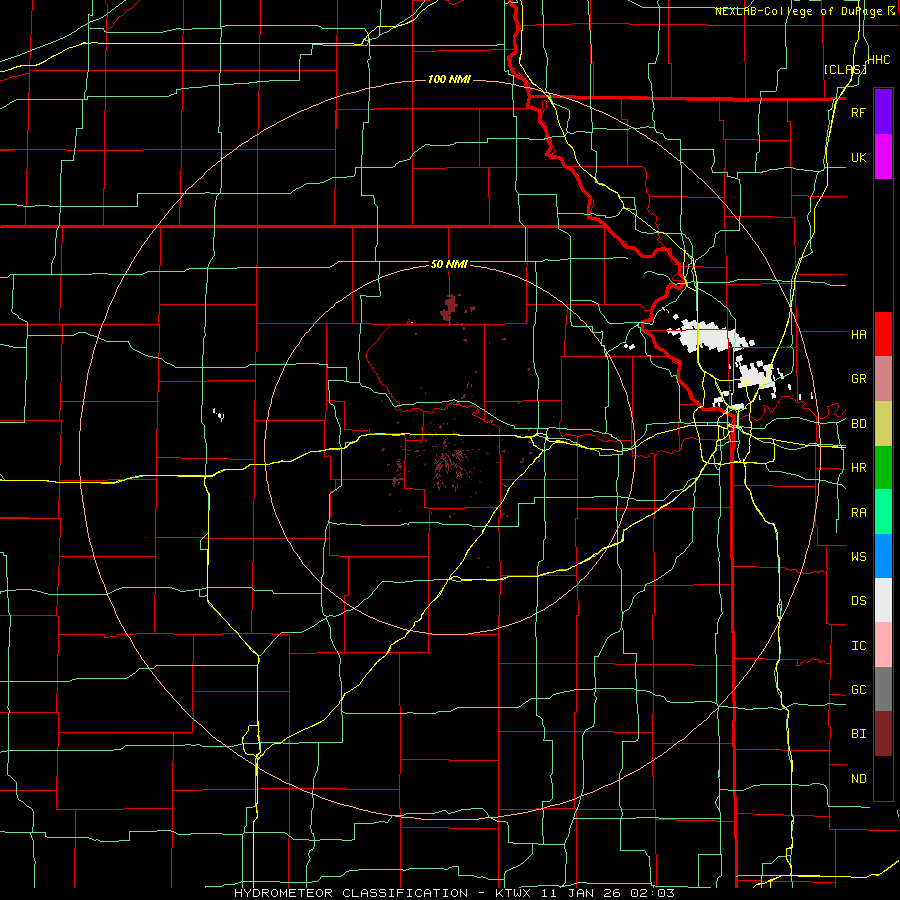The image size is (900, 900).
Task: Click the red HA legend swatch
Action: point(883,334)
